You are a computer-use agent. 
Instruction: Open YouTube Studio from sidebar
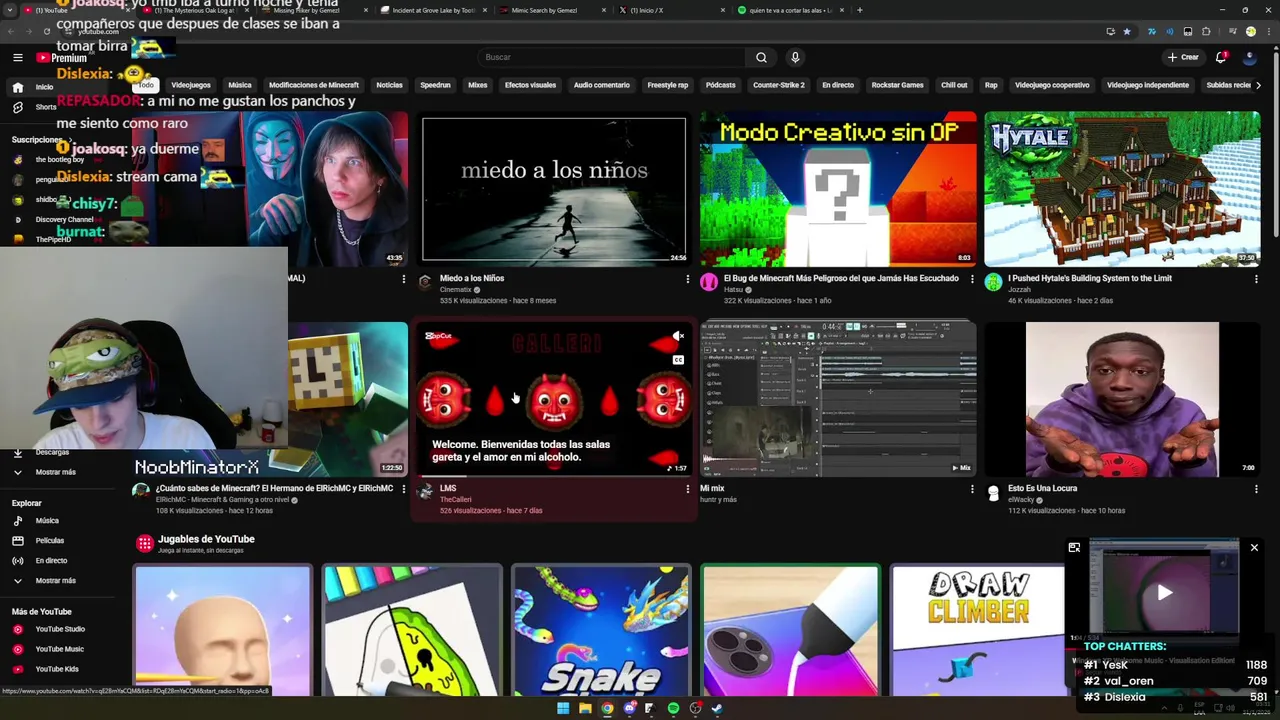pos(60,629)
